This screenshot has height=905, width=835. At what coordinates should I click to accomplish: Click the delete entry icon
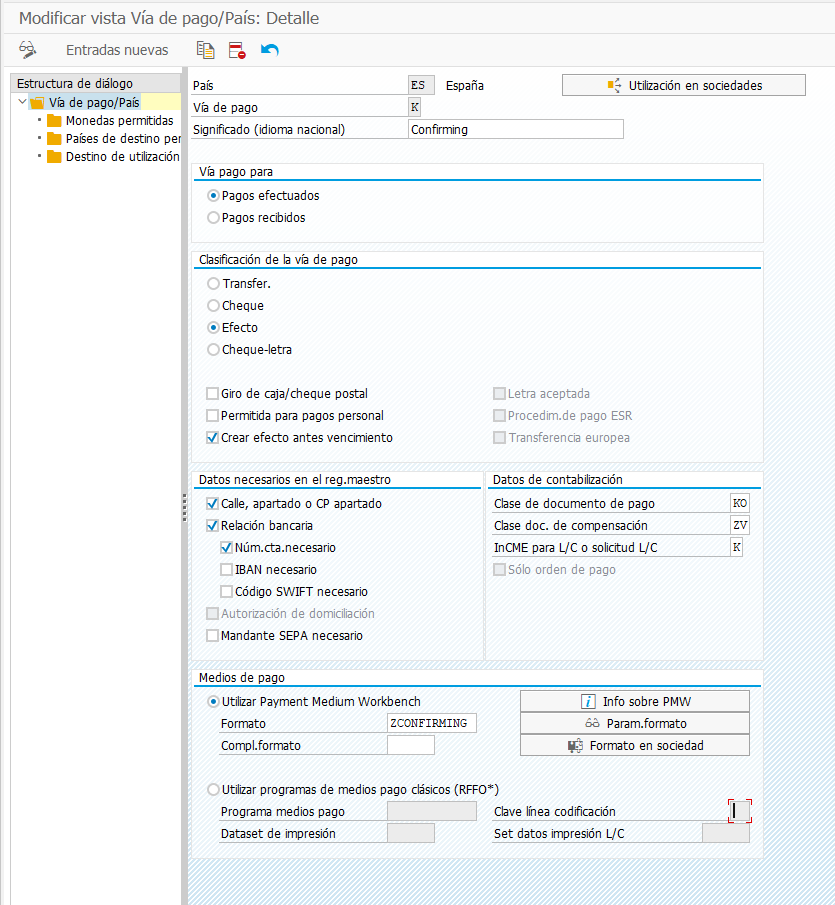[x=237, y=50]
